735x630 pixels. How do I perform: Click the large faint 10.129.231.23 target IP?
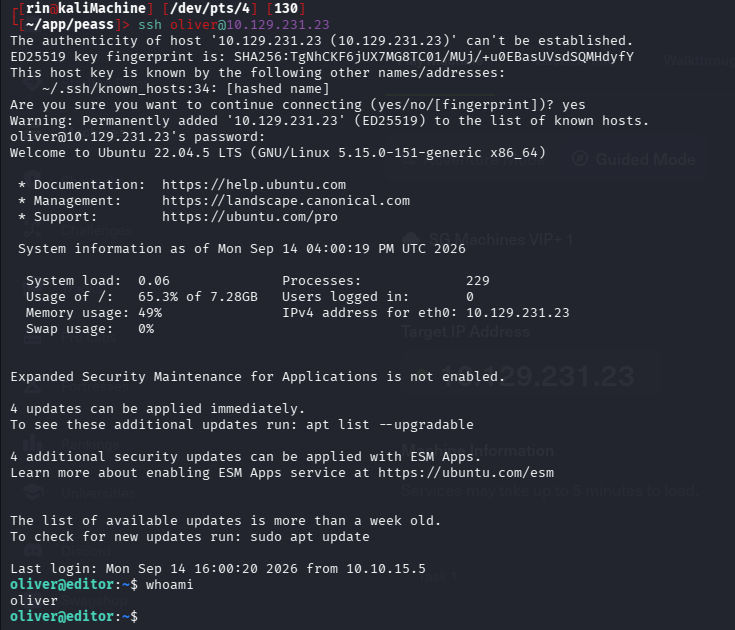point(538,376)
